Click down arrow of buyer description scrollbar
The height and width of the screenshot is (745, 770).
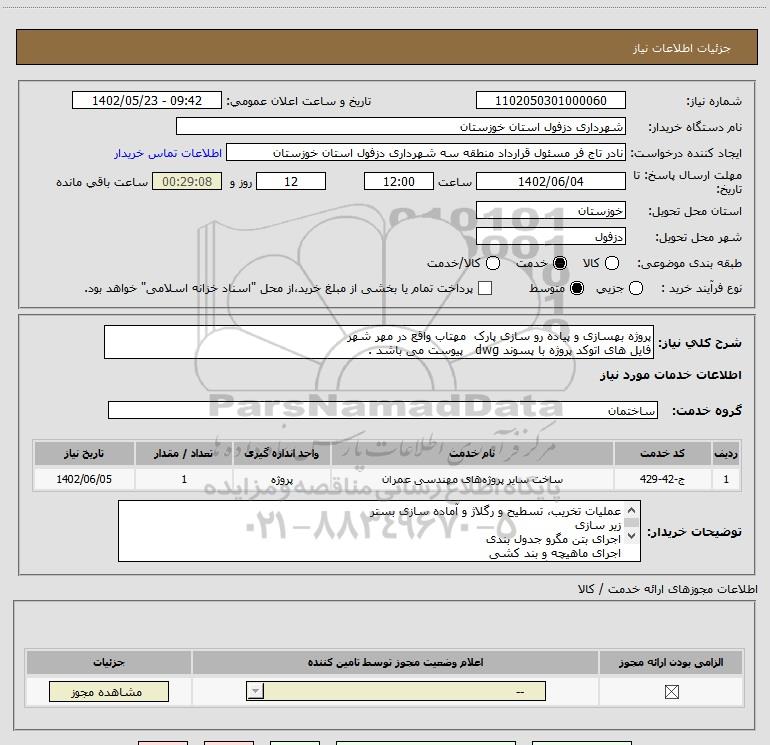632,536
